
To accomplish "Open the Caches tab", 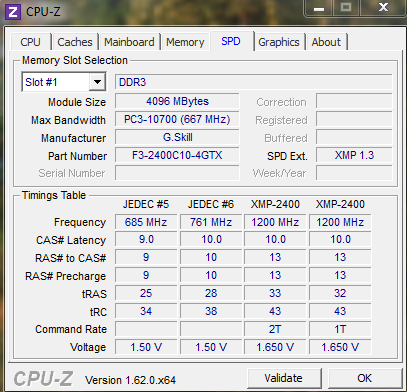I will click(x=75, y=42).
